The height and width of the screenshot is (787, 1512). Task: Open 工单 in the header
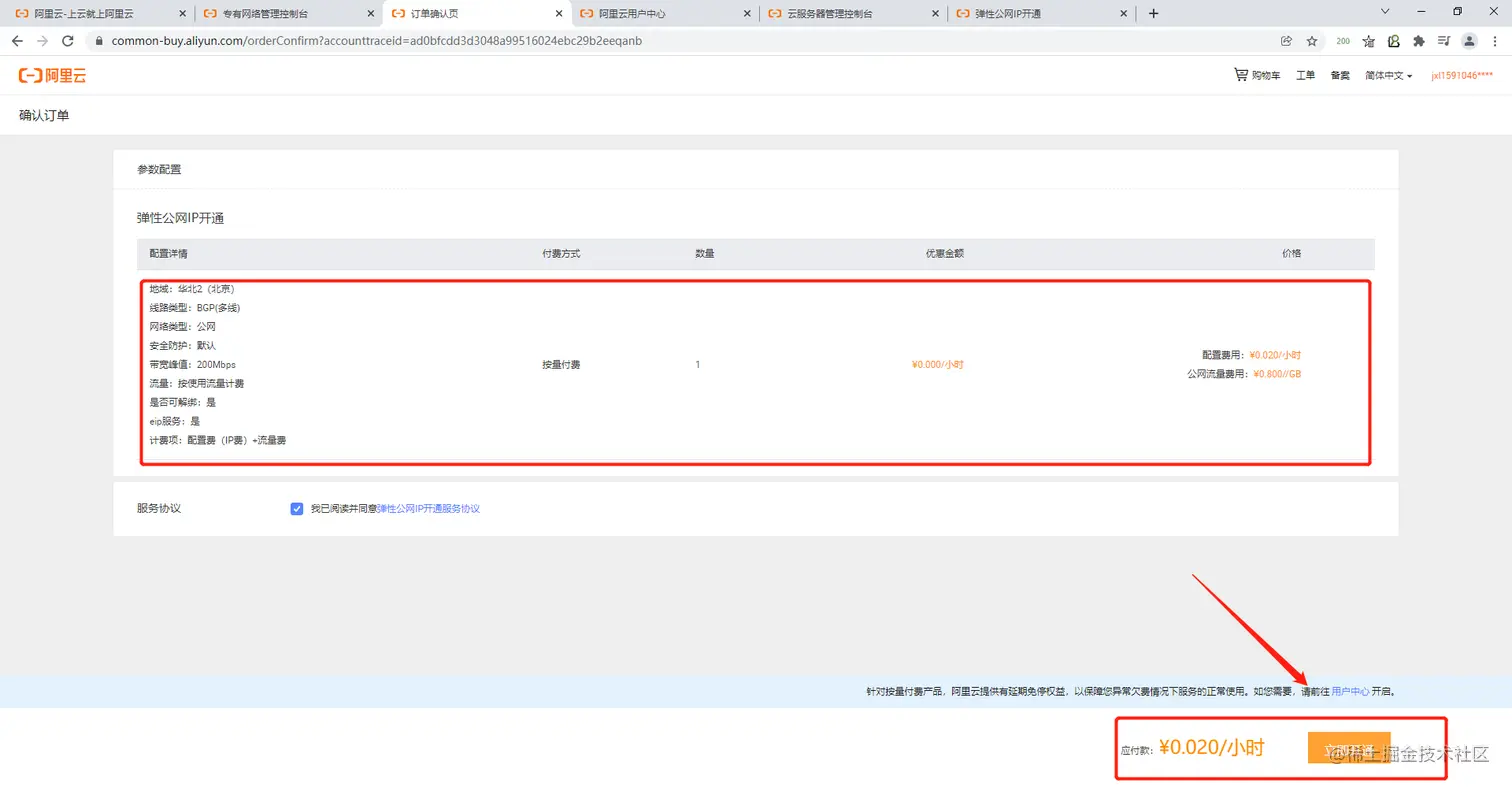1305,76
